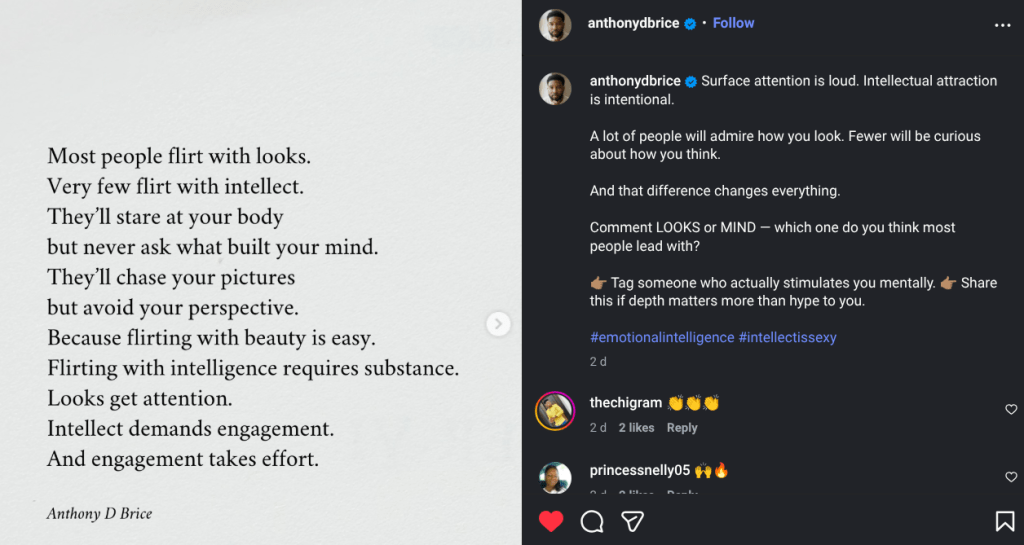
Task: Open the three-dots more options menu
Action: [1002, 25]
